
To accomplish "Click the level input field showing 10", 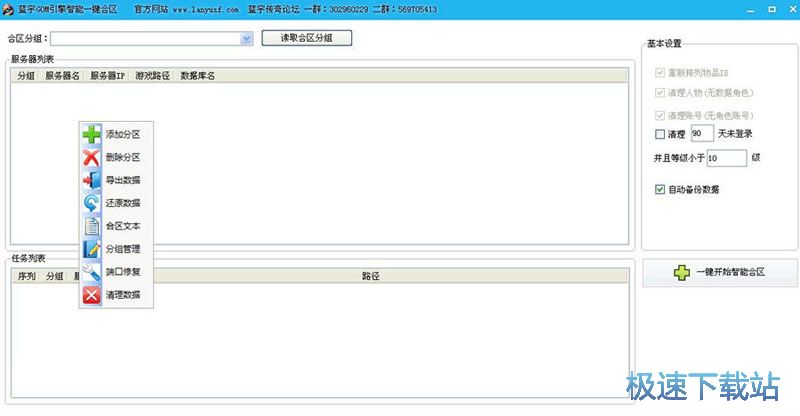I will pyautogui.click(x=727, y=158).
